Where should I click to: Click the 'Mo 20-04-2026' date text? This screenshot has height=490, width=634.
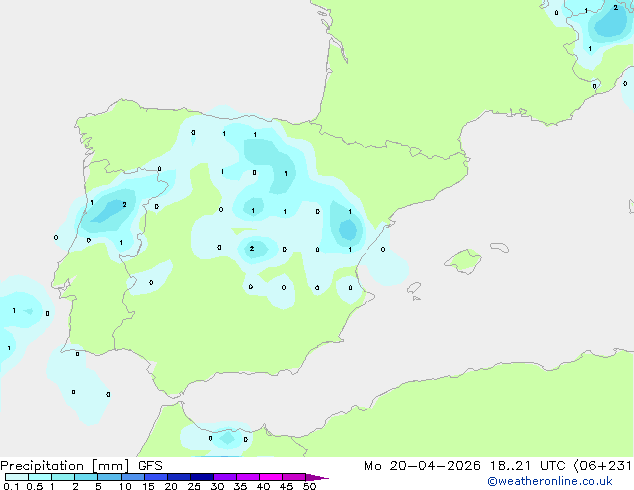coord(422,466)
